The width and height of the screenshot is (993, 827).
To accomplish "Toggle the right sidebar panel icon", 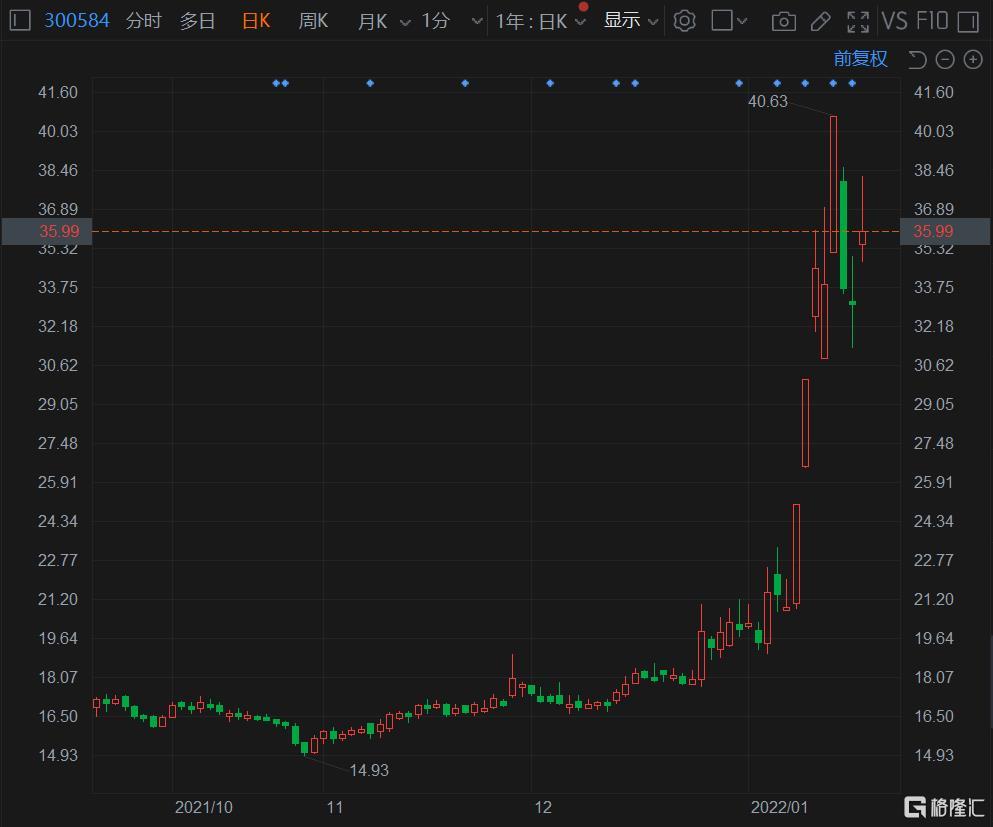I will [x=968, y=22].
